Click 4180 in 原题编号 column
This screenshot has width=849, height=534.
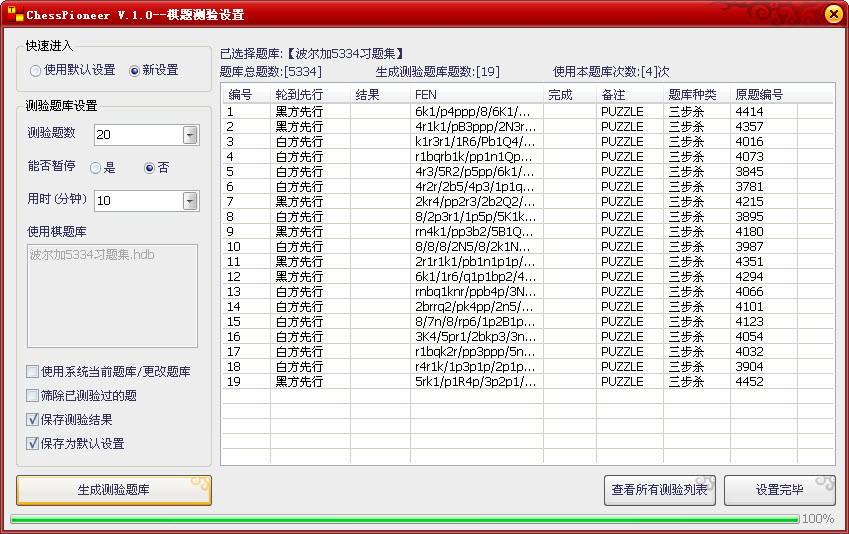(x=749, y=232)
